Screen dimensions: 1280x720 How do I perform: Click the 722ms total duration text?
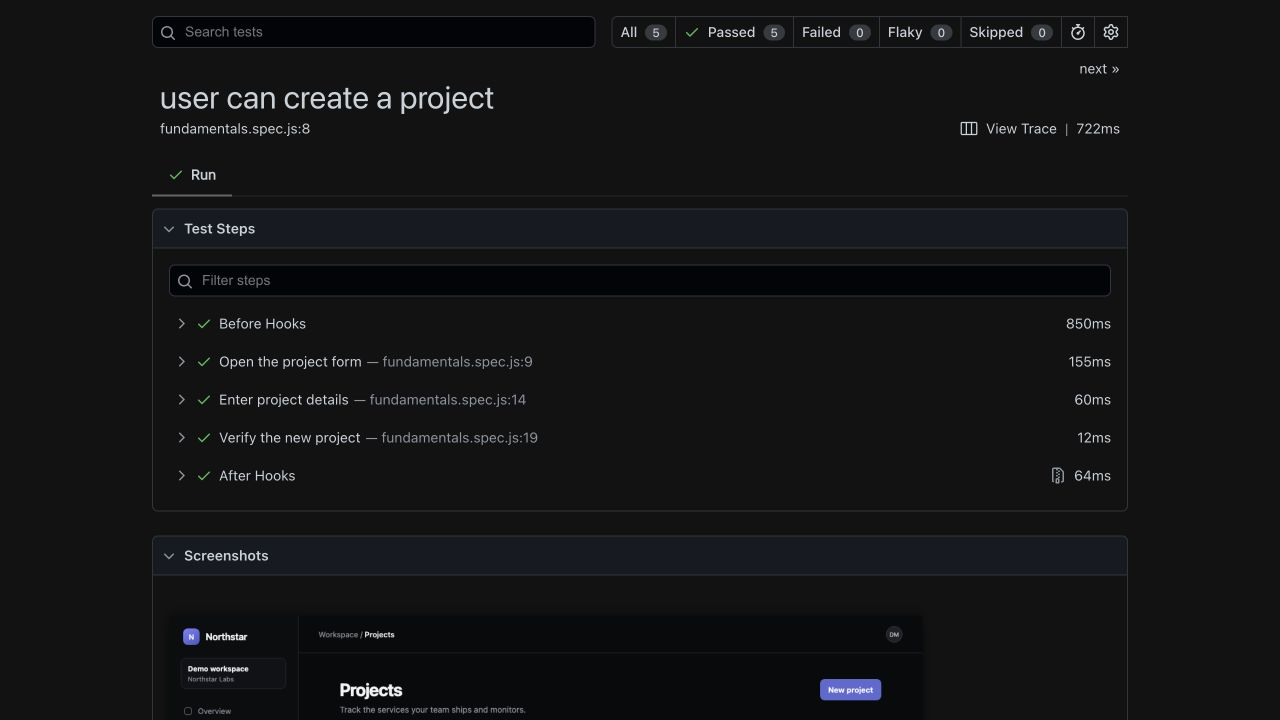tap(1098, 129)
